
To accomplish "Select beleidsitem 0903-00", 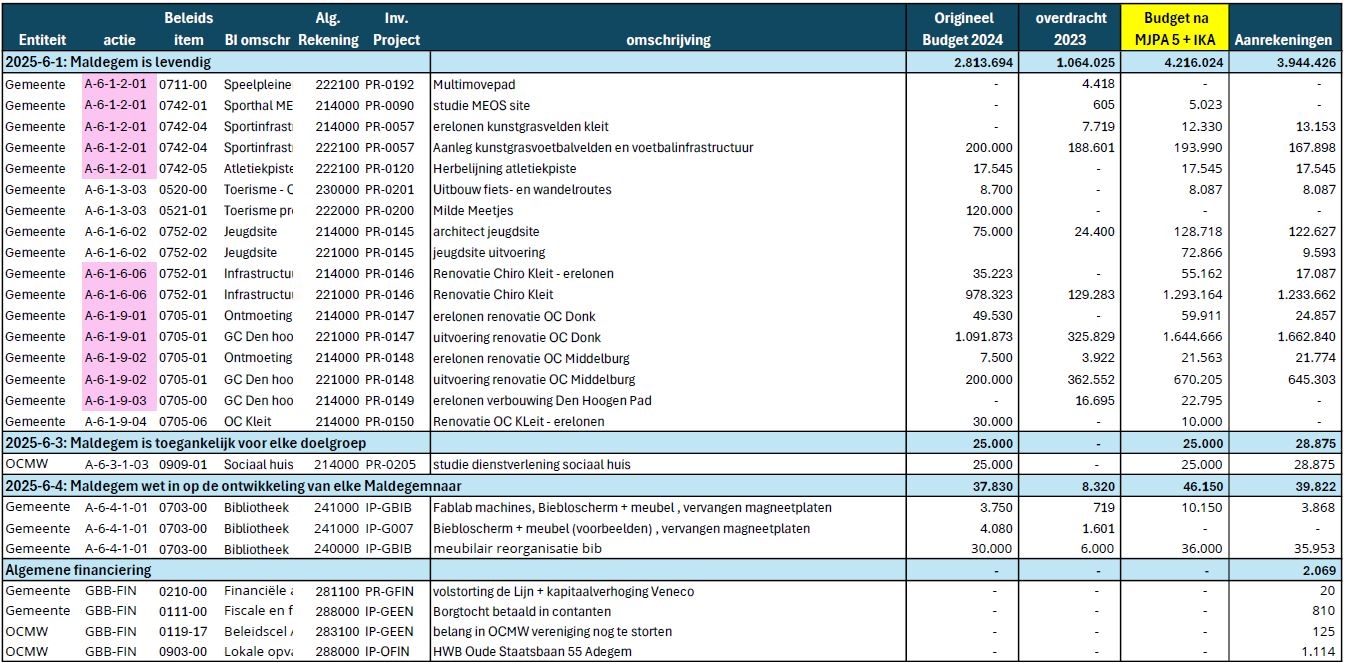I will pyautogui.click(x=183, y=652).
